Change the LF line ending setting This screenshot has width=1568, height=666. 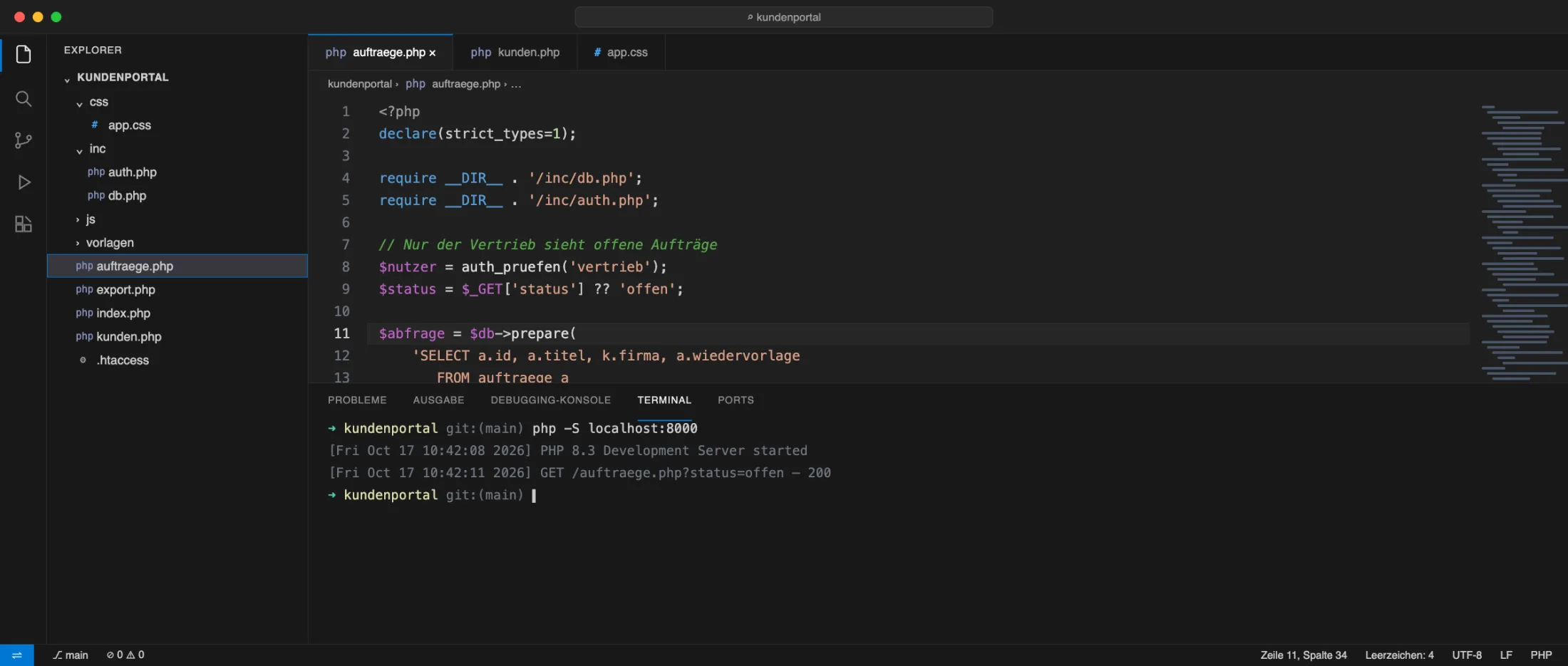[1506, 655]
